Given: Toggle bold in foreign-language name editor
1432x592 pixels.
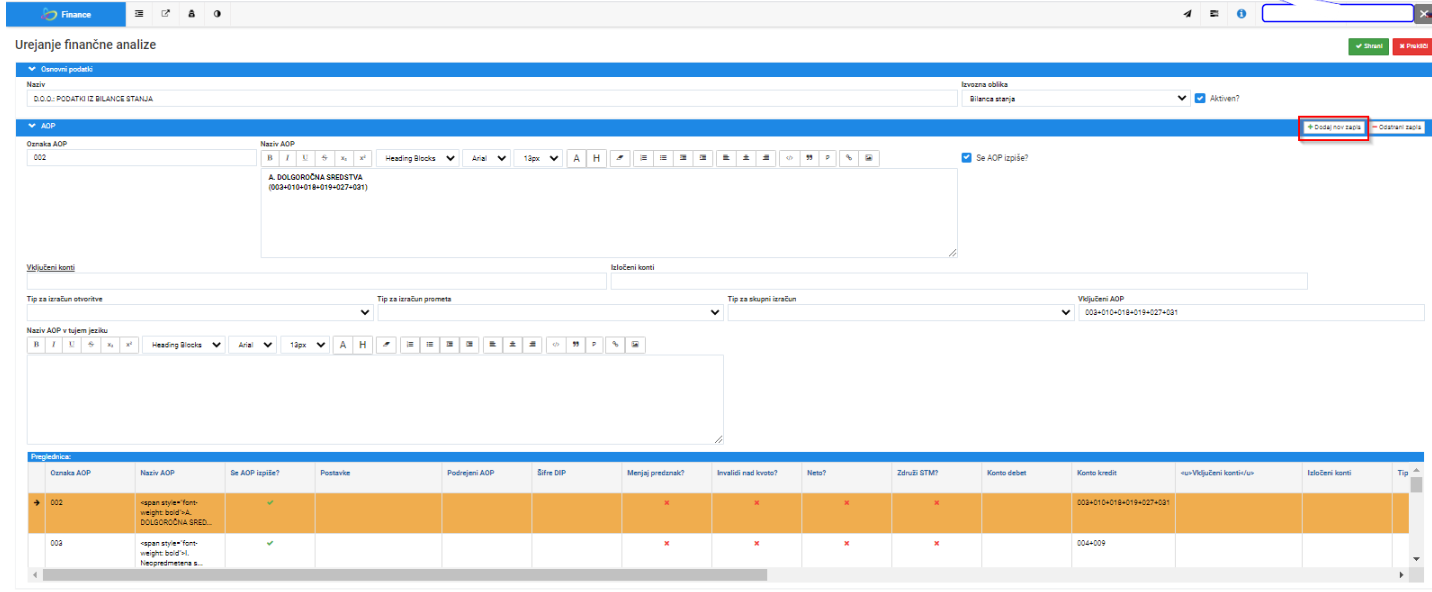Looking at the screenshot, I should (x=36, y=344).
